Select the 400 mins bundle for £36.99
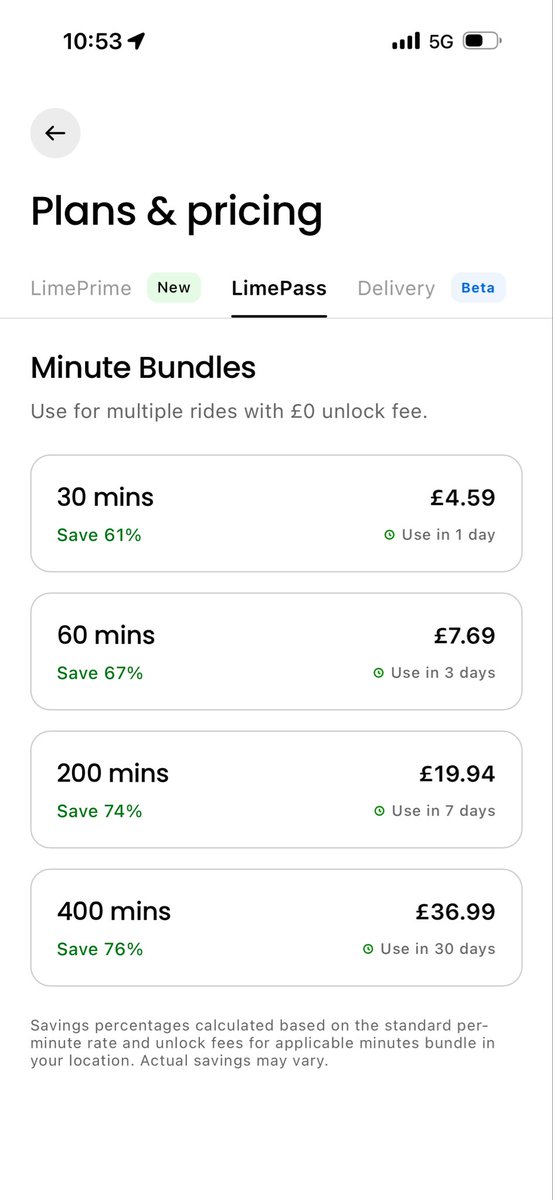 pos(276,927)
